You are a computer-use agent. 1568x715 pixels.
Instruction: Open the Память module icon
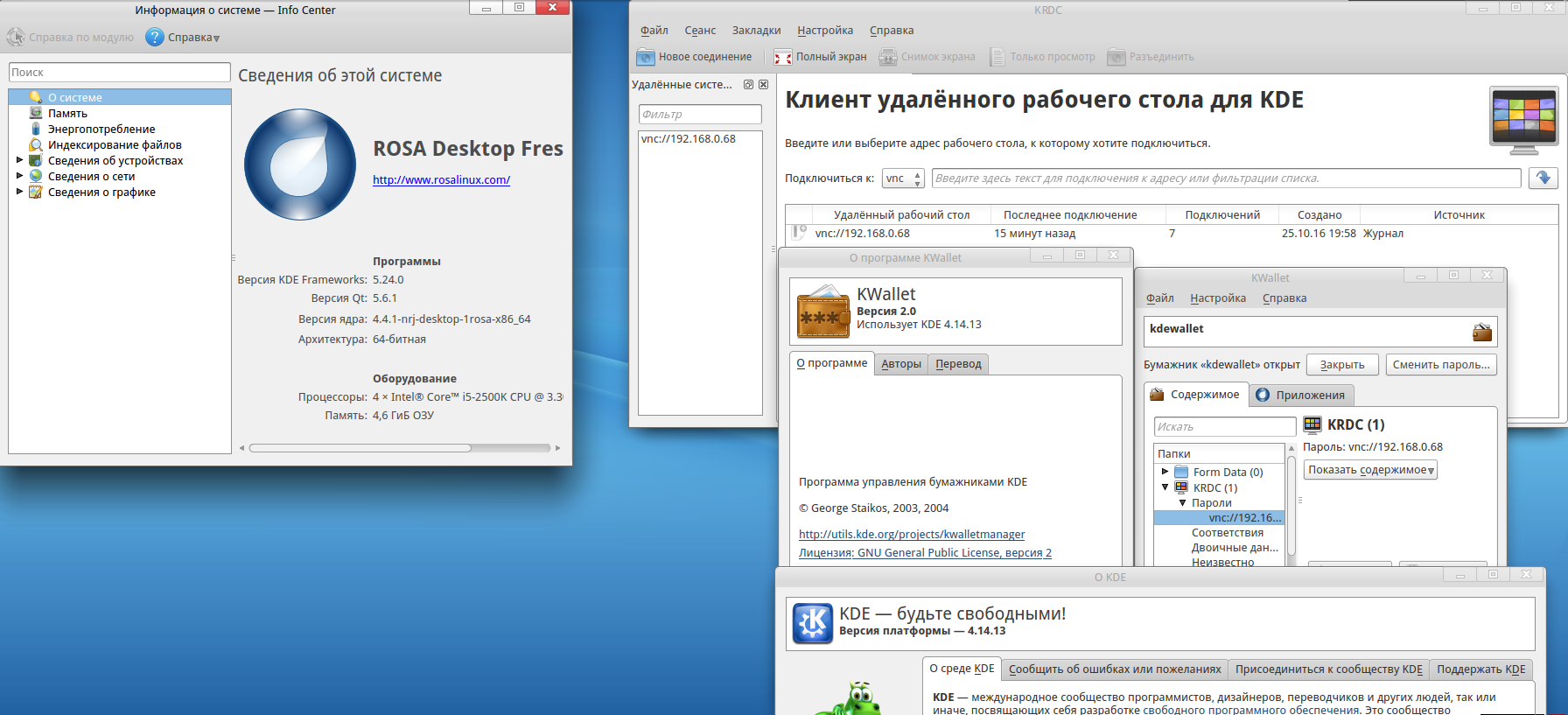pos(36,113)
